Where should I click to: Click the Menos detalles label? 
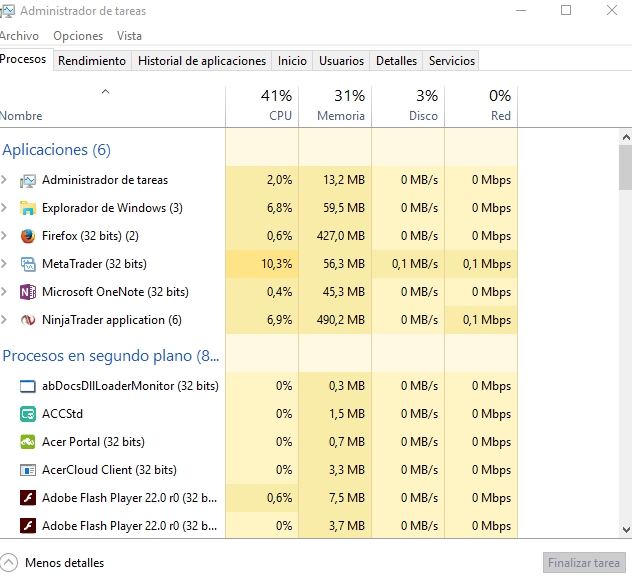(x=64, y=563)
